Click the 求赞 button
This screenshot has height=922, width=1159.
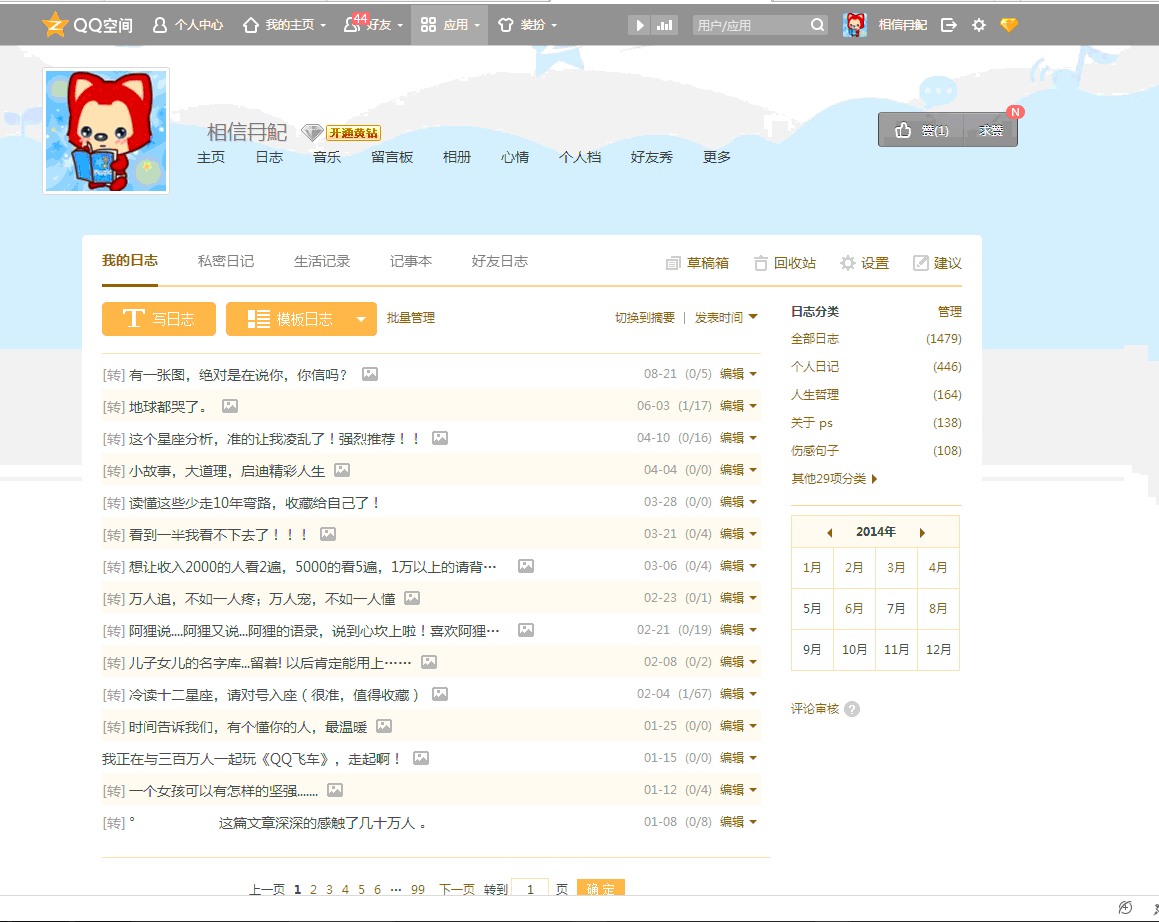(990, 130)
